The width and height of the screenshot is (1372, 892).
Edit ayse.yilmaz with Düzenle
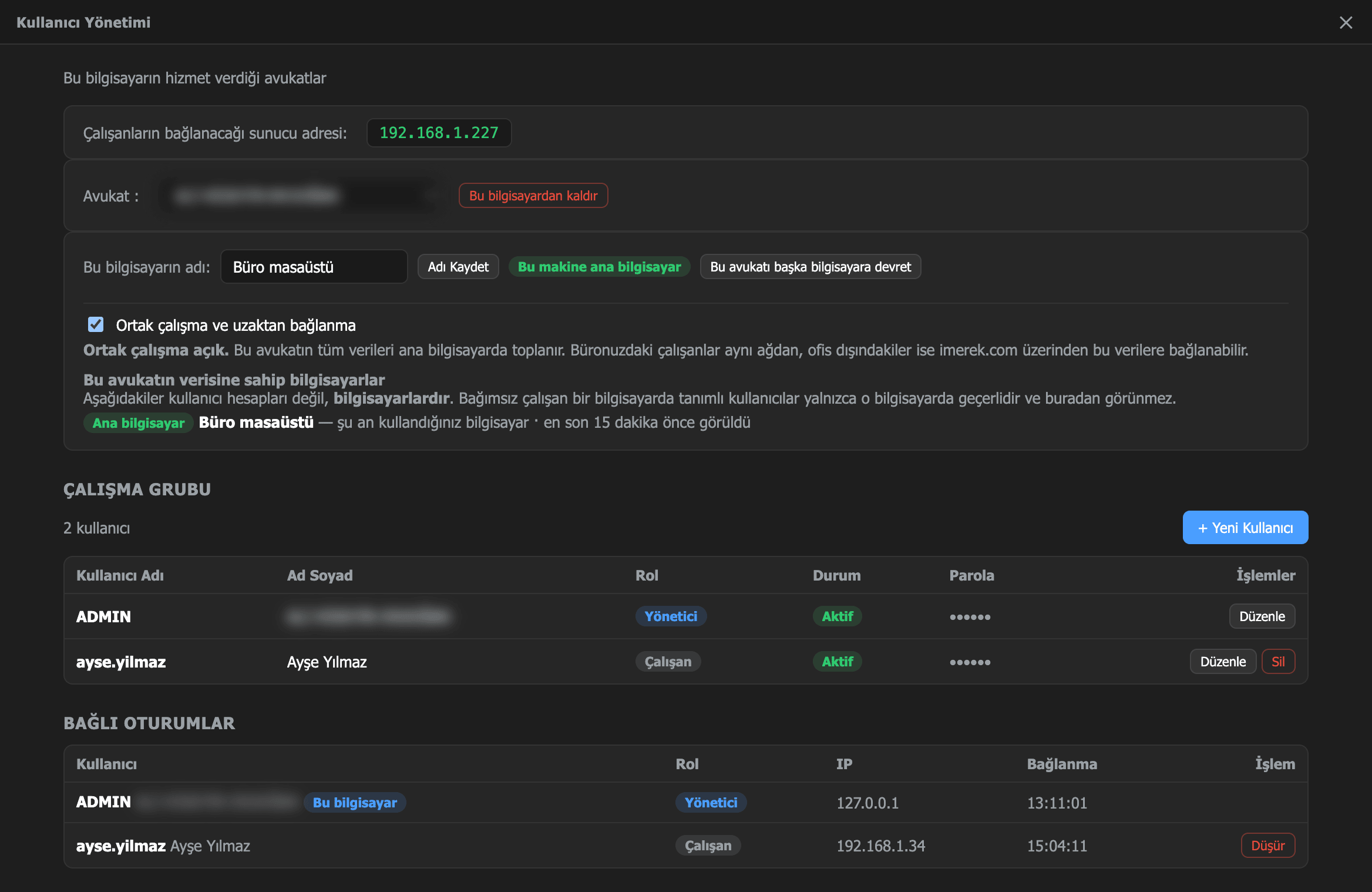1223,662
